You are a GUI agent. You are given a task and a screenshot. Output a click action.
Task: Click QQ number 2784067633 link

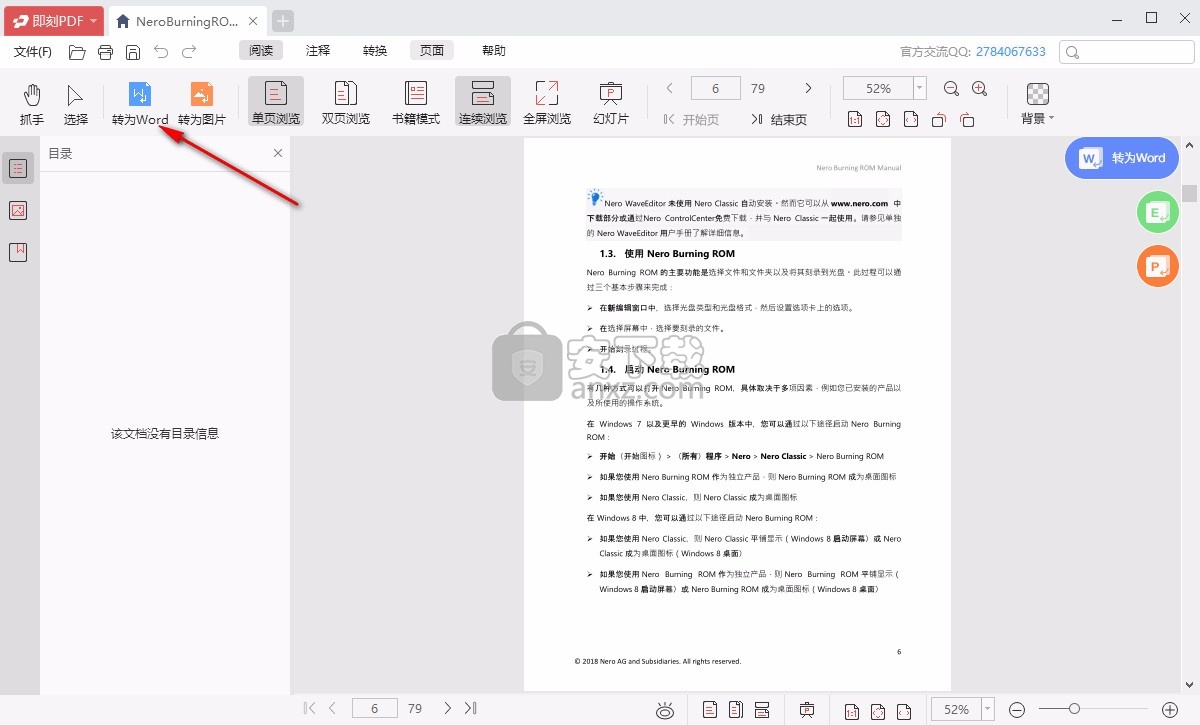(x=1011, y=52)
